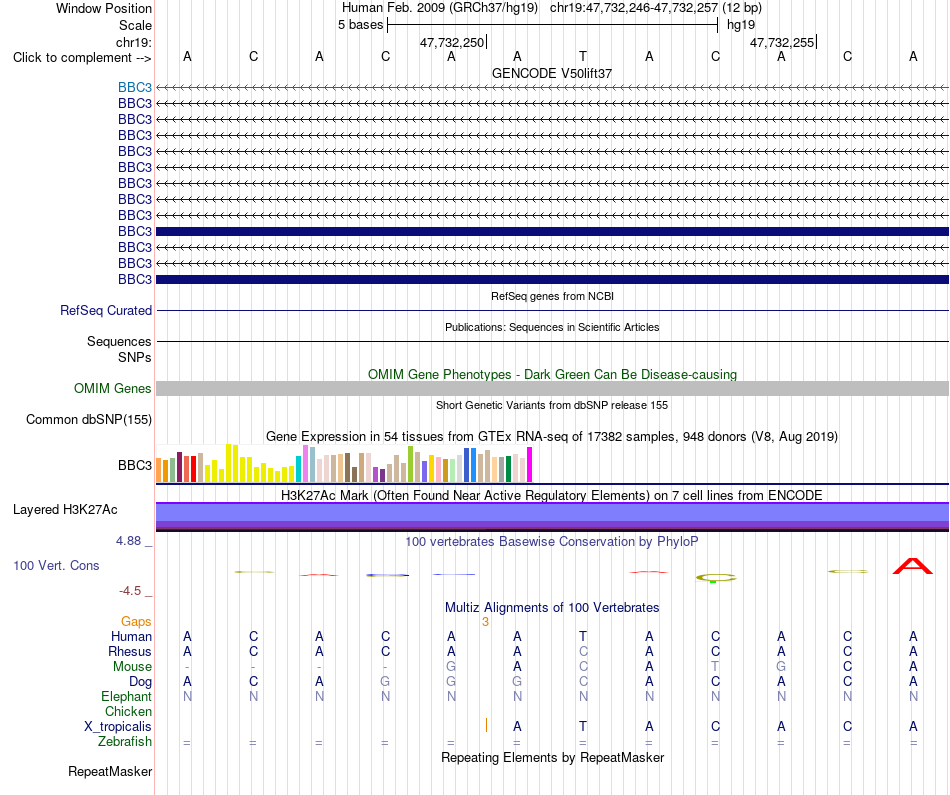Screen dimensions: 950x795
Task: Select the Zebrafish alignment row label
Action: 125,741
